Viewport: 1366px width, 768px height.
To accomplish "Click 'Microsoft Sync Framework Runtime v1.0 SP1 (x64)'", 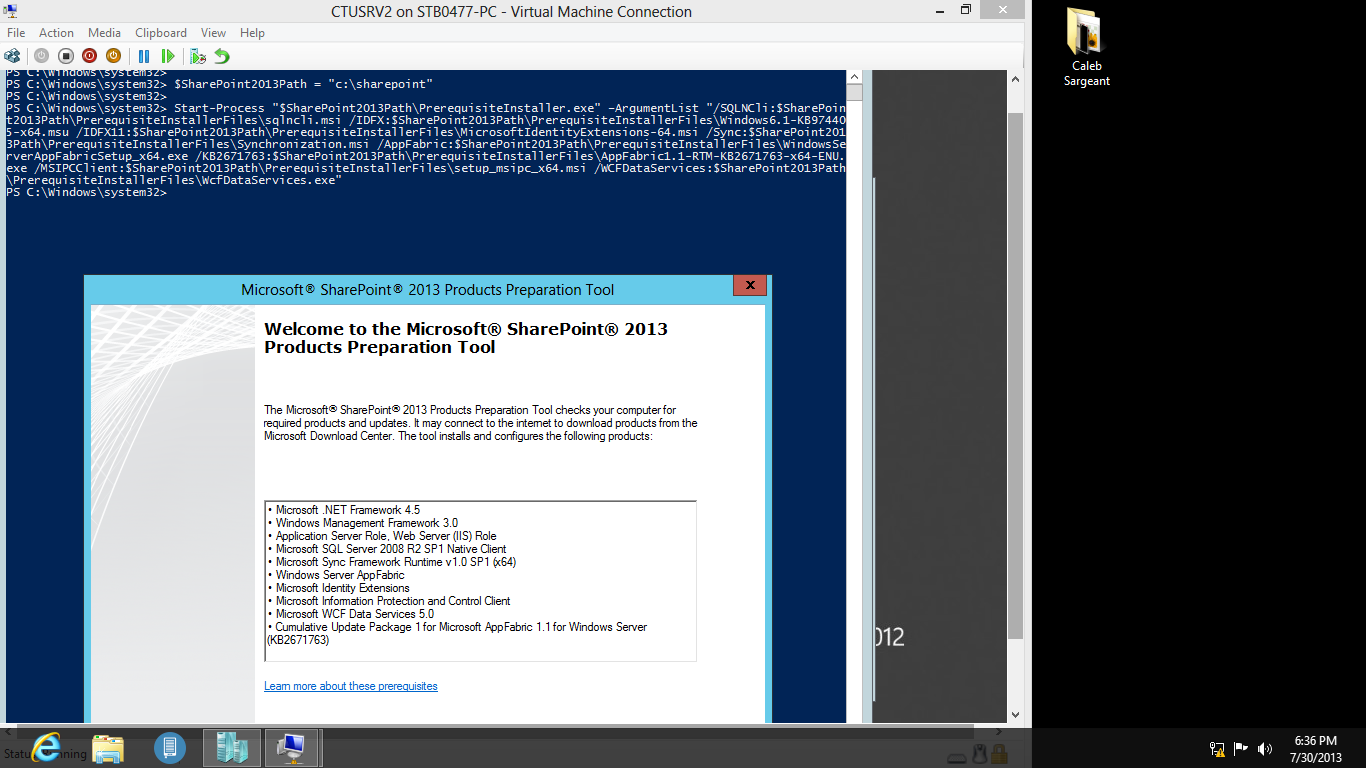I will [396, 562].
